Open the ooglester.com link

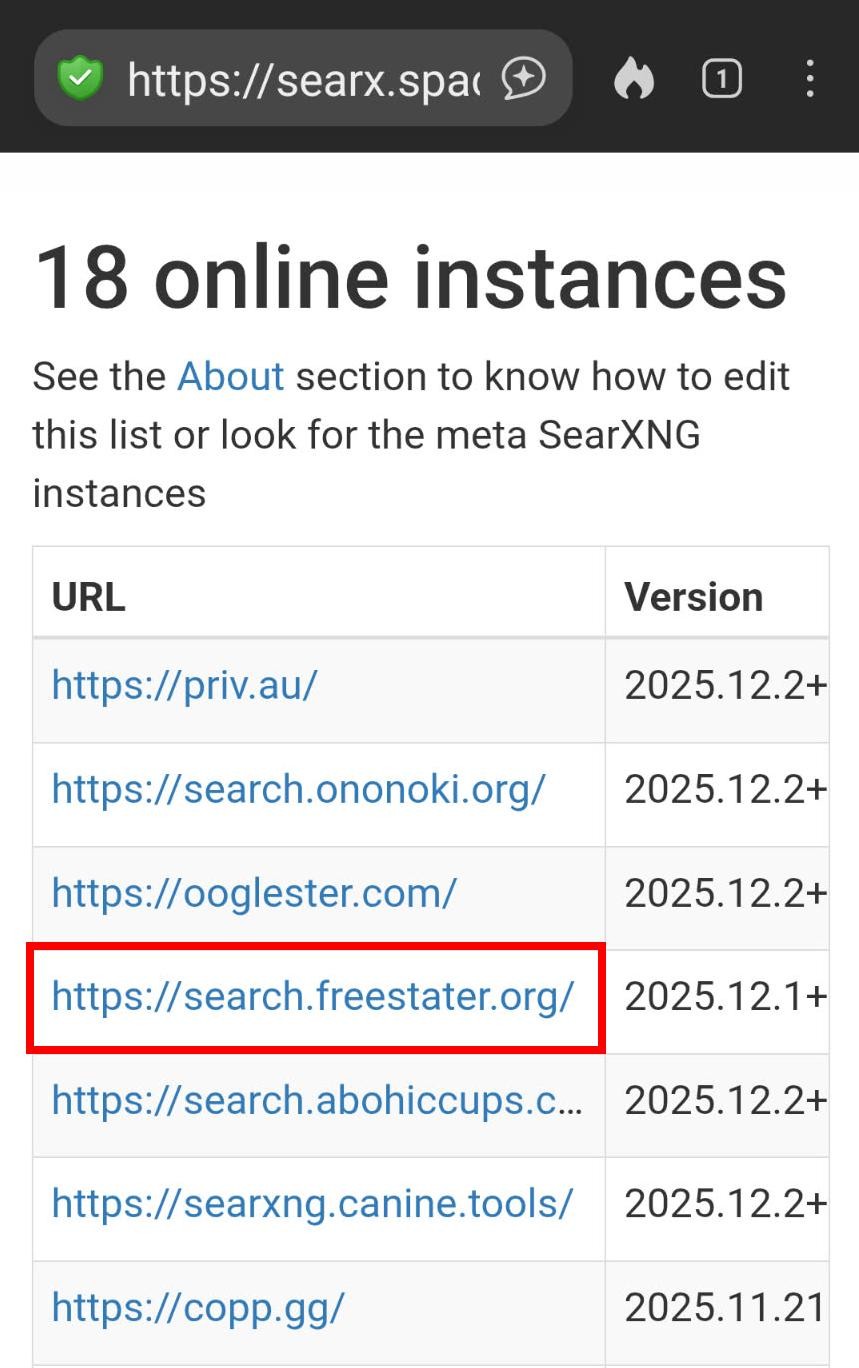click(x=254, y=893)
